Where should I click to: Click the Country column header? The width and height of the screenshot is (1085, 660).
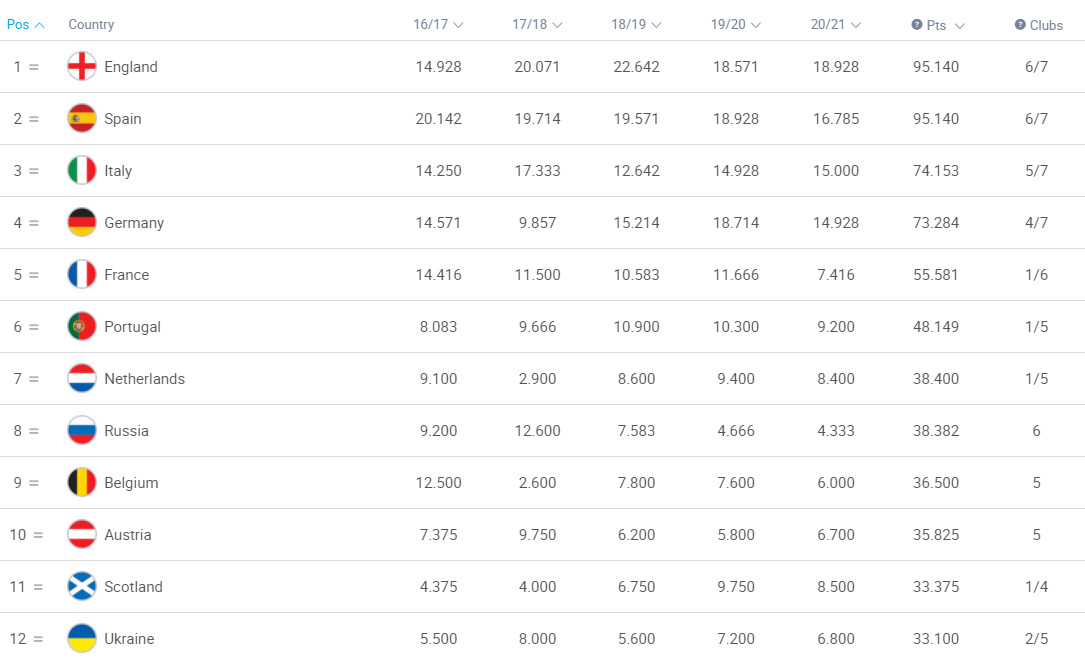(91, 24)
